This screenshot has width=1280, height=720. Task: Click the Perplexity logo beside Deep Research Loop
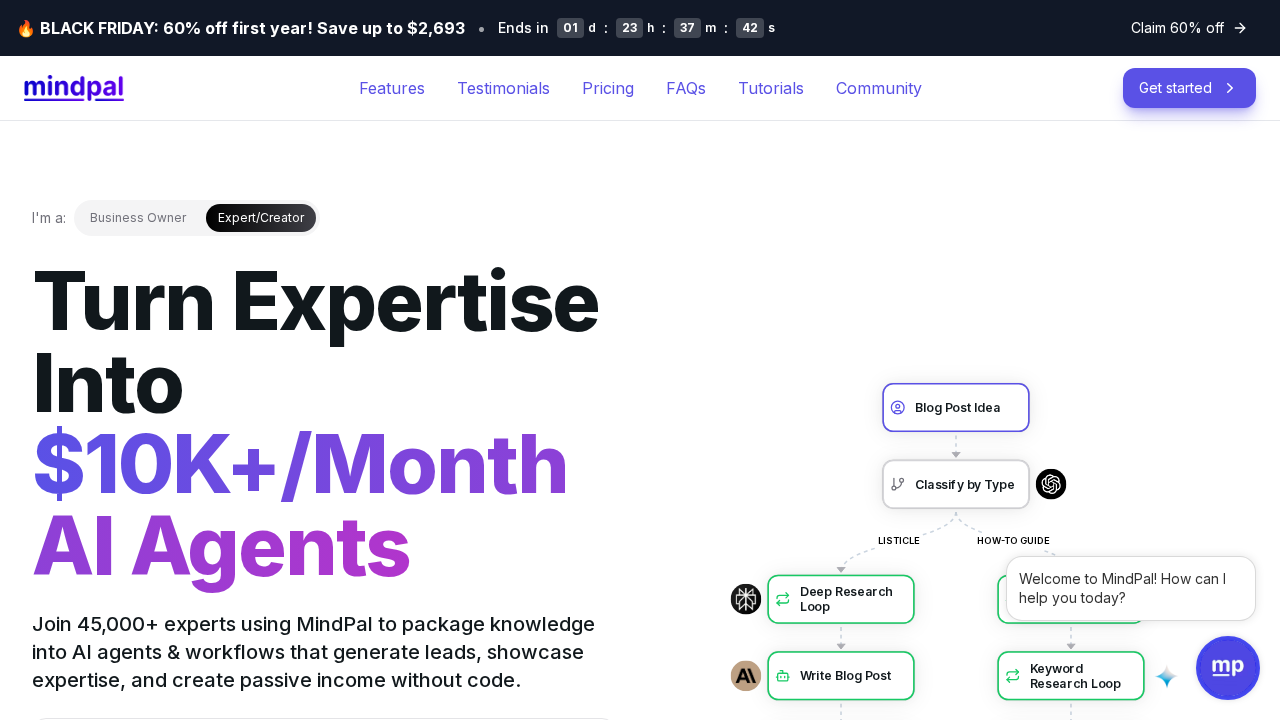pos(745,599)
